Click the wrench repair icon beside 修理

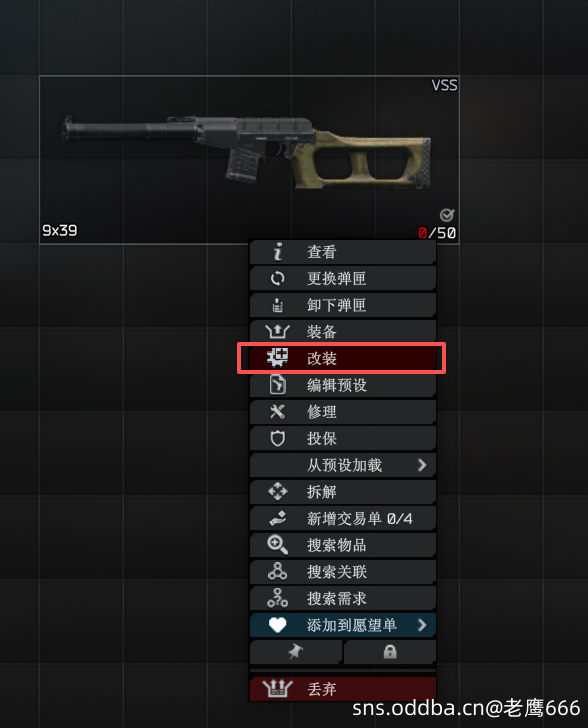(x=277, y=411)
